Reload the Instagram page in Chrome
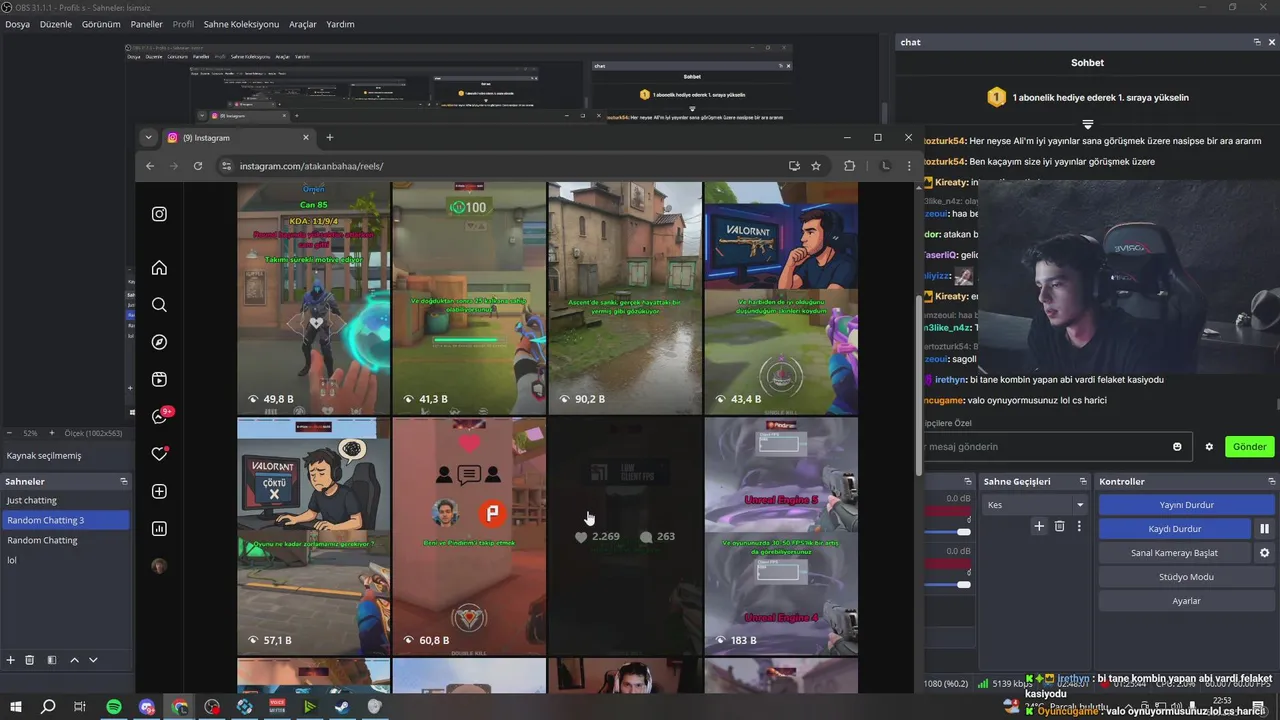Viewport: 1280px width, 720px height. coord(198,166)
